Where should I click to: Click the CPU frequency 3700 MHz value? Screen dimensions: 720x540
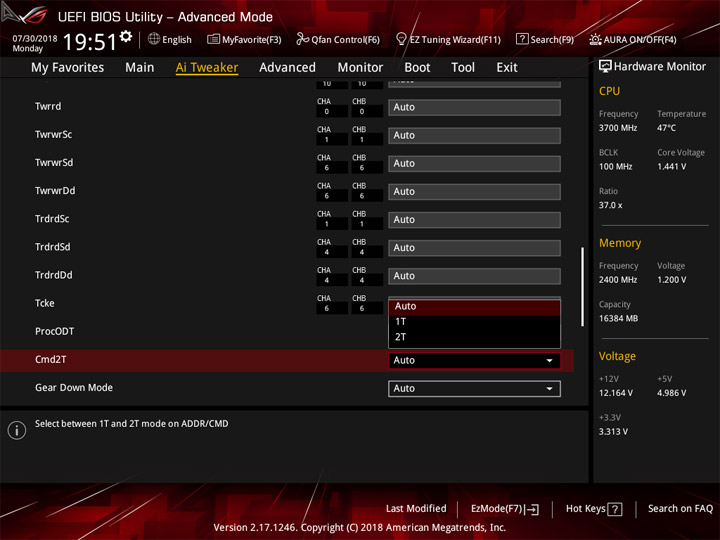coord(618,128)
